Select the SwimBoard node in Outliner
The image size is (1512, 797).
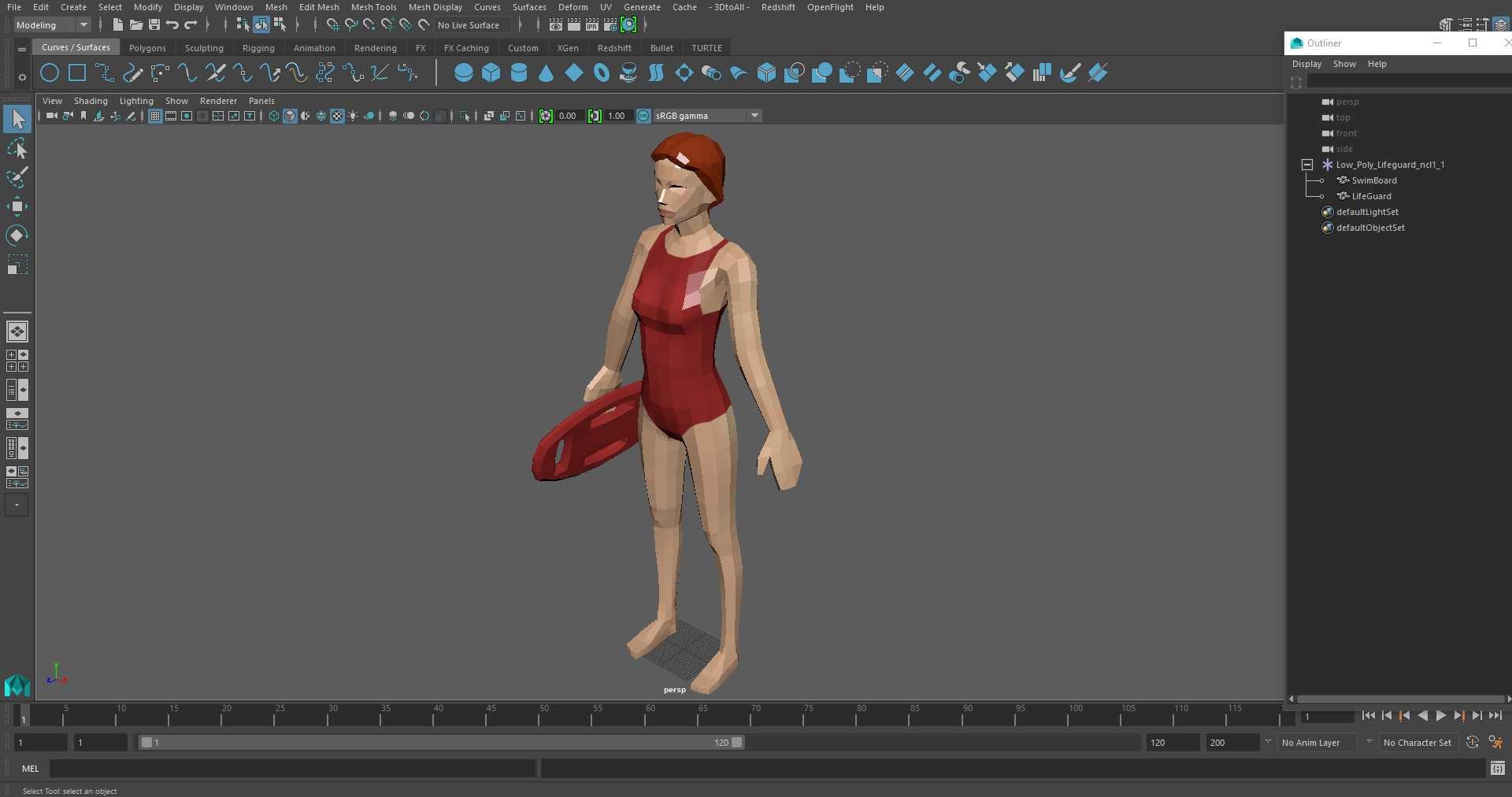1374,180
